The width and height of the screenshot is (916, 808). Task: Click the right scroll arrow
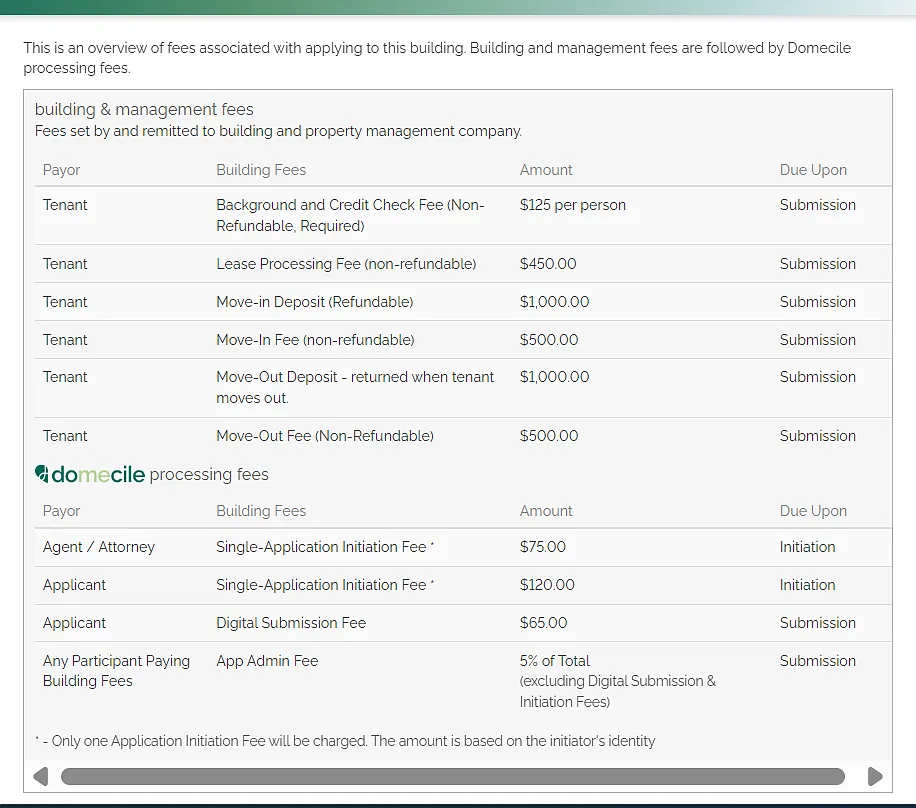[x=875, y=776]
